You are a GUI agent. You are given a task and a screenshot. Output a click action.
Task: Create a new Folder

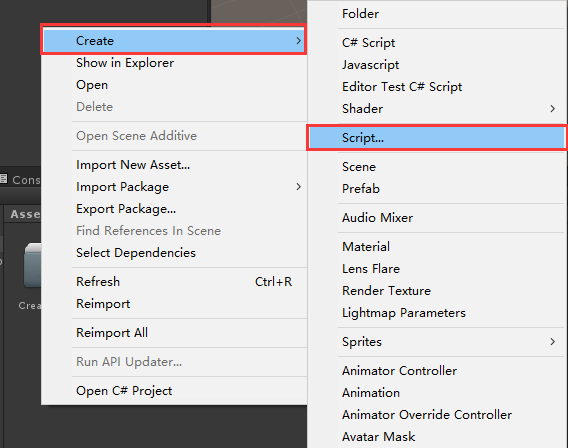pyautogui.click(x=360, y=14)
